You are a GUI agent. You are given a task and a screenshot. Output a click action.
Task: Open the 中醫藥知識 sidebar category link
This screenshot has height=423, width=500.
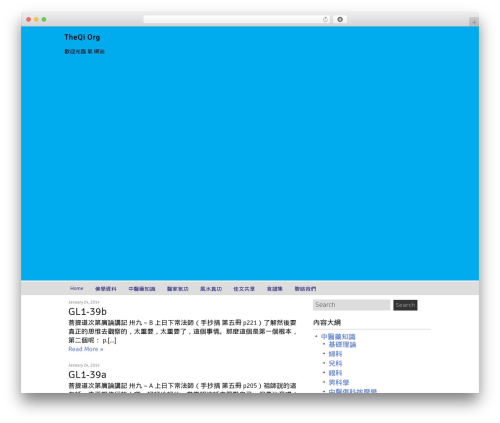(x=338, y=337)
